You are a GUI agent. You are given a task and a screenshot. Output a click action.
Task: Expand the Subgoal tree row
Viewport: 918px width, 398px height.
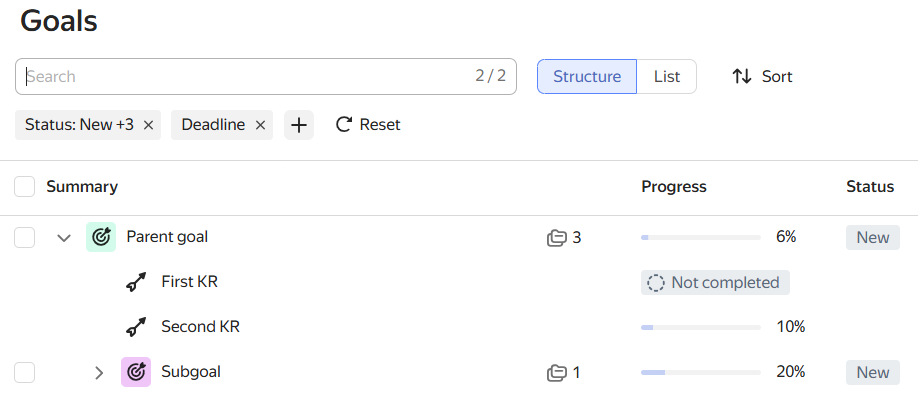pos(99,372)
